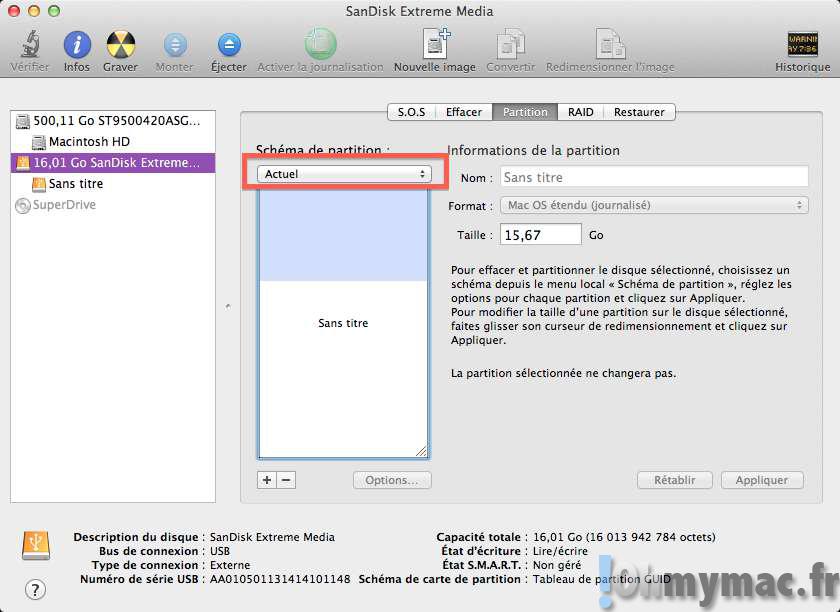Open the RAID tab
840x612 pixels.
click(x=581, y=112)
